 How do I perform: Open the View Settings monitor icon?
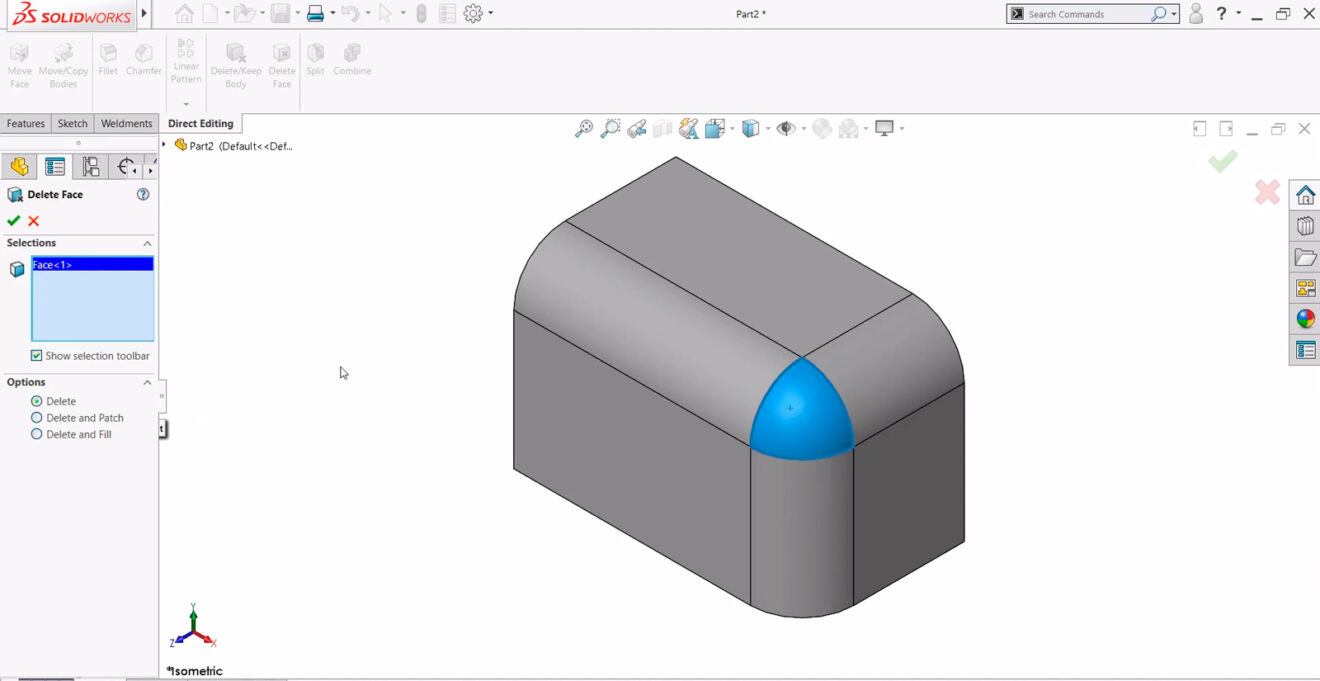[886, 128]
